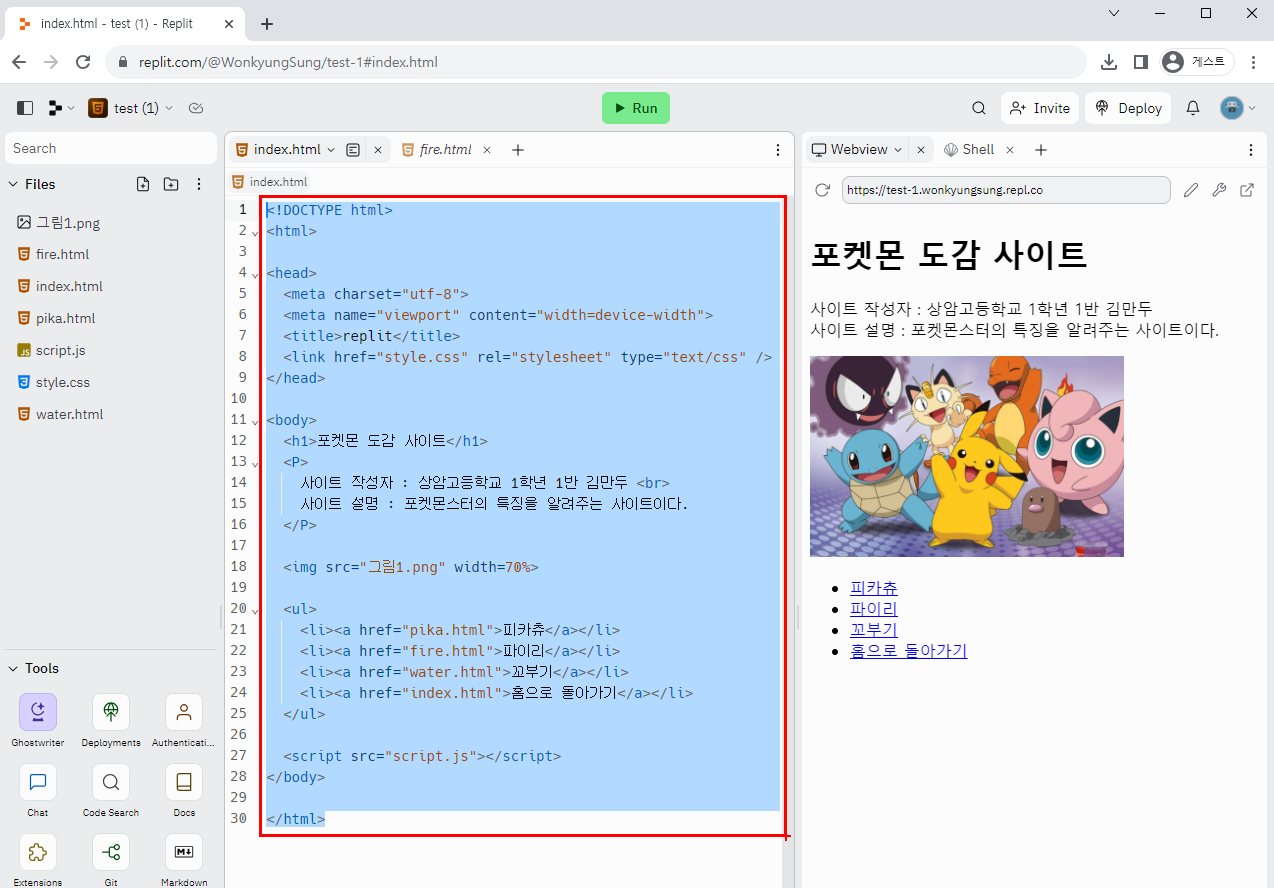The width and height of the screenshot is (1274, 888).
Task: Add a new tab in the editor pane
Action: click(518, 150)
